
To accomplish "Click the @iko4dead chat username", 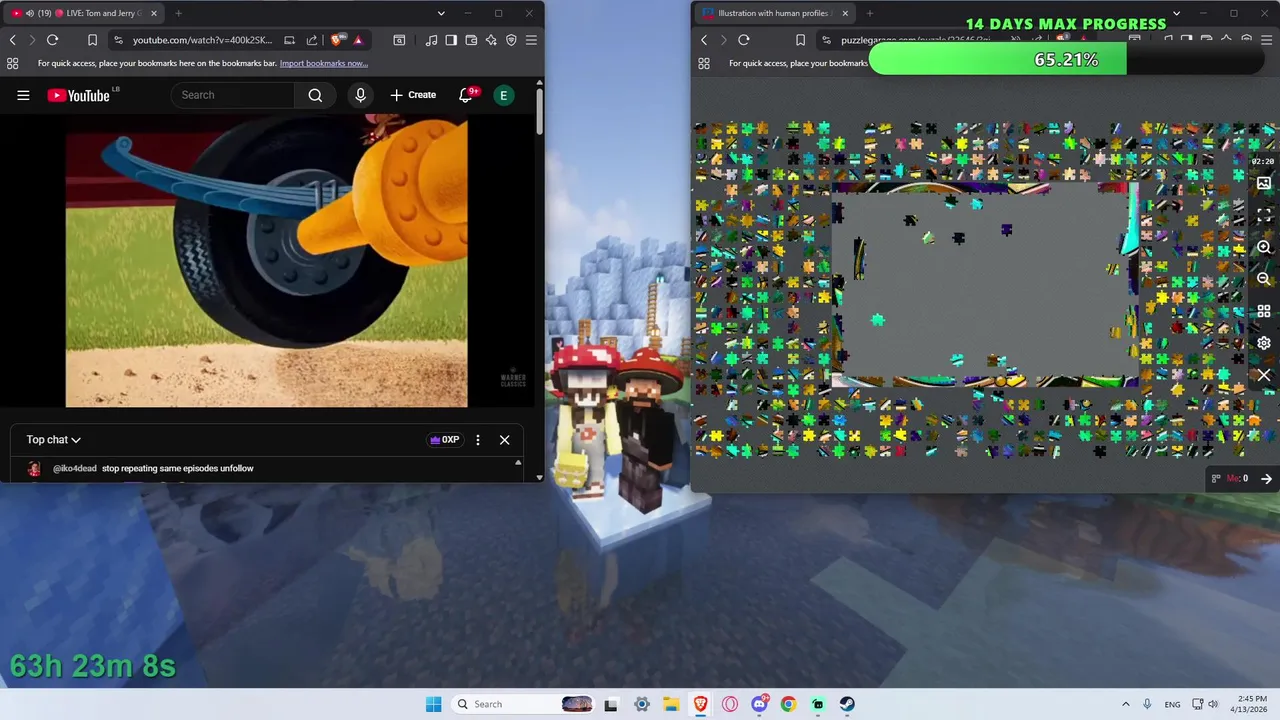I will tap(75, 468).
